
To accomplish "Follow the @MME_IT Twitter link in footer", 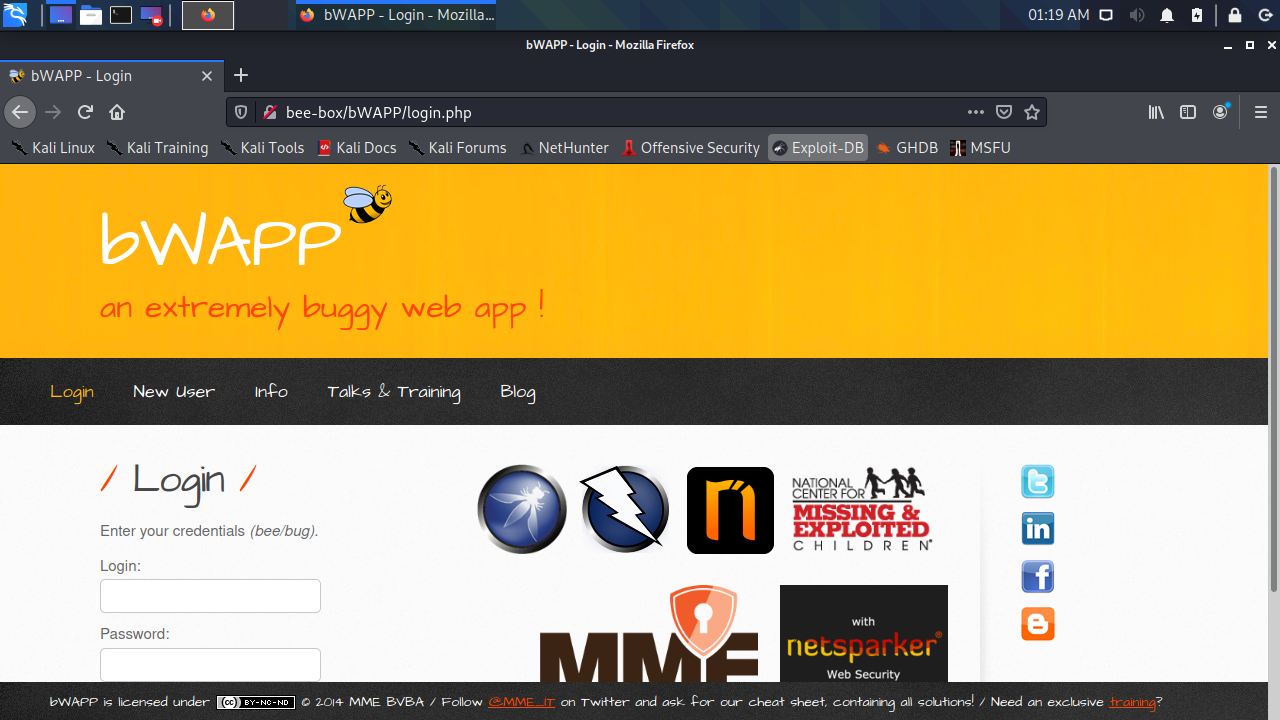I will 521,702.
